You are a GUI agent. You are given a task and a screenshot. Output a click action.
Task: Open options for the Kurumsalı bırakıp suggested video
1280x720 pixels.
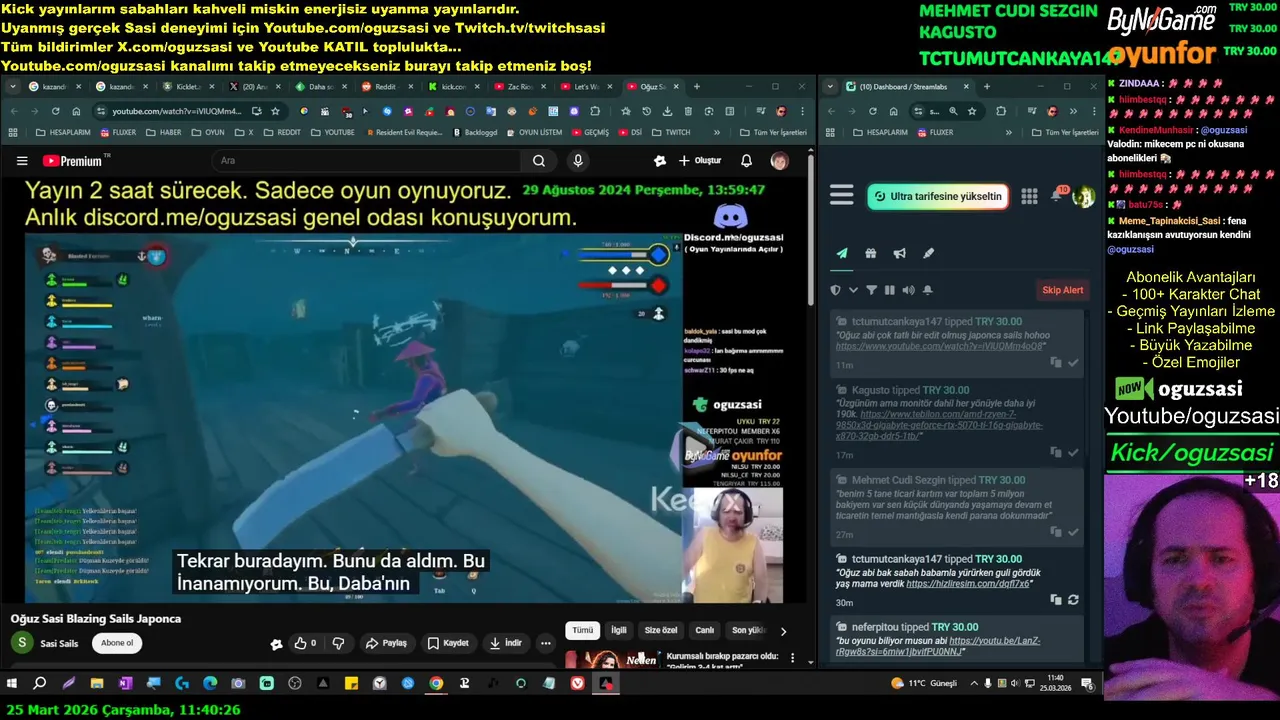coord(793,659)
